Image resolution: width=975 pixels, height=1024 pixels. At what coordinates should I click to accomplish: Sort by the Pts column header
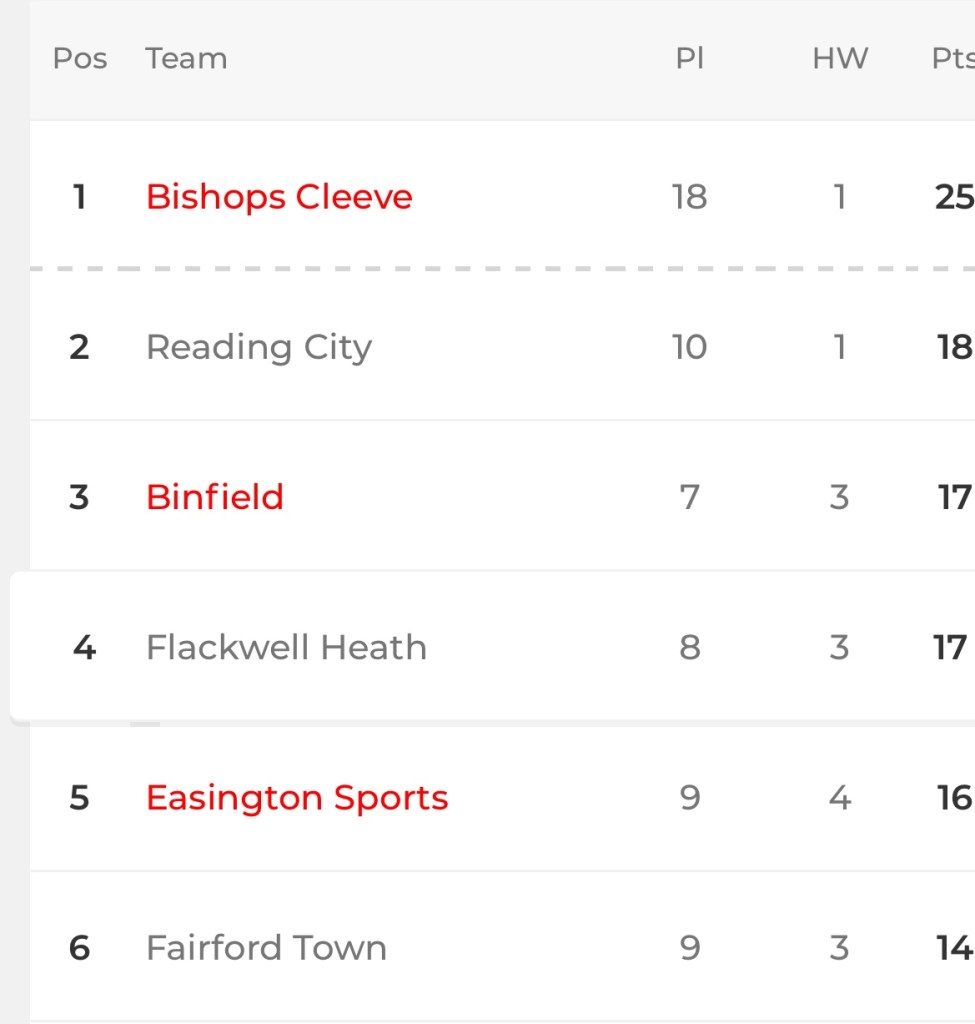952,59
